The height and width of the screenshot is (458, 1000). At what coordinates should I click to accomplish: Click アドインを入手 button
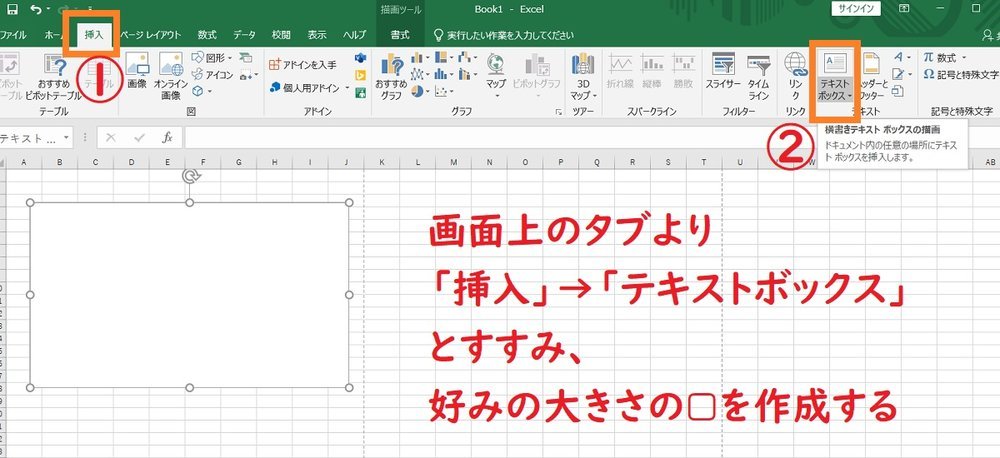[303, 64]
